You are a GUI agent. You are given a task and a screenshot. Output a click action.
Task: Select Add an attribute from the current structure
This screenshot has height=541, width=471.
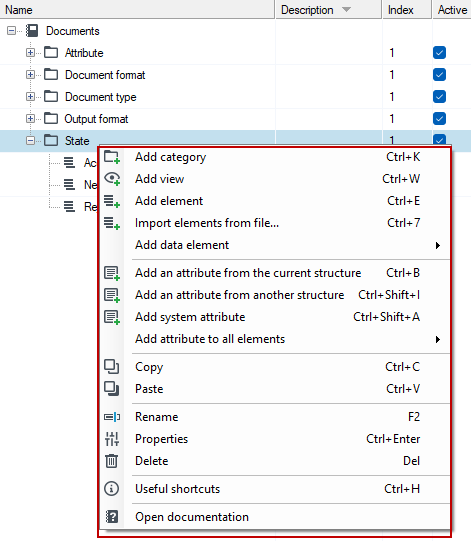275,273
